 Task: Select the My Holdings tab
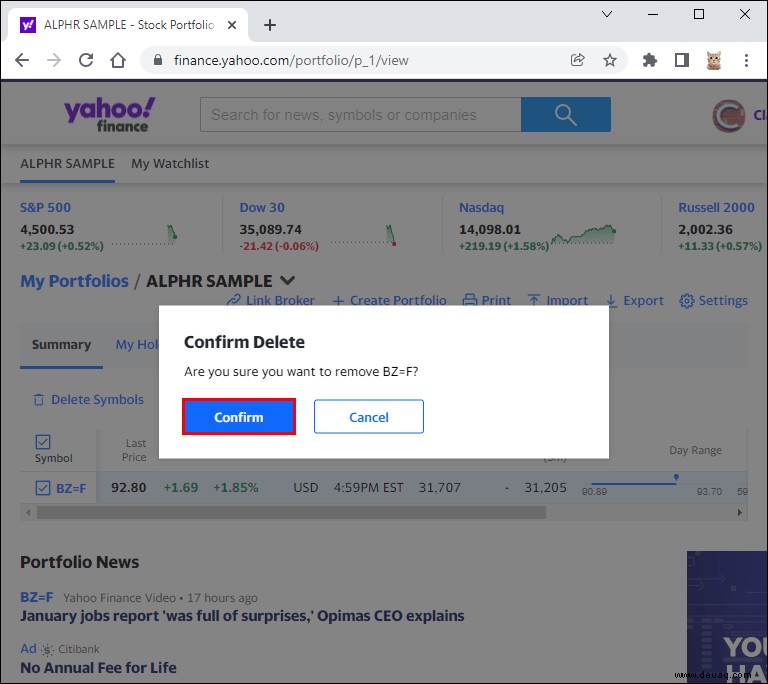point(137,345)
